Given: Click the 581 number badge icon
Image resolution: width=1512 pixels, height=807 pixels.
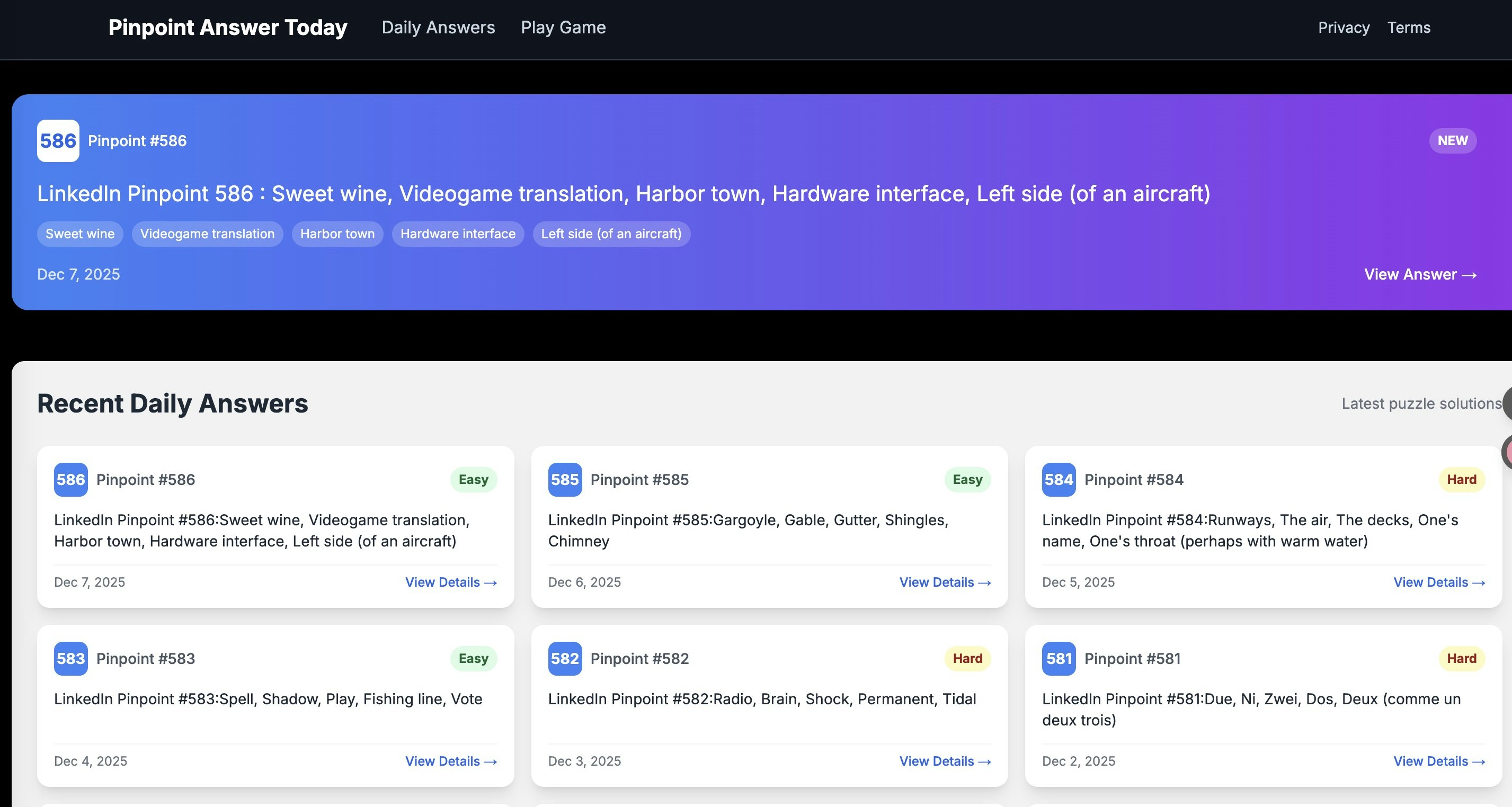Looking at the screenshot, I should point(1059,659).
